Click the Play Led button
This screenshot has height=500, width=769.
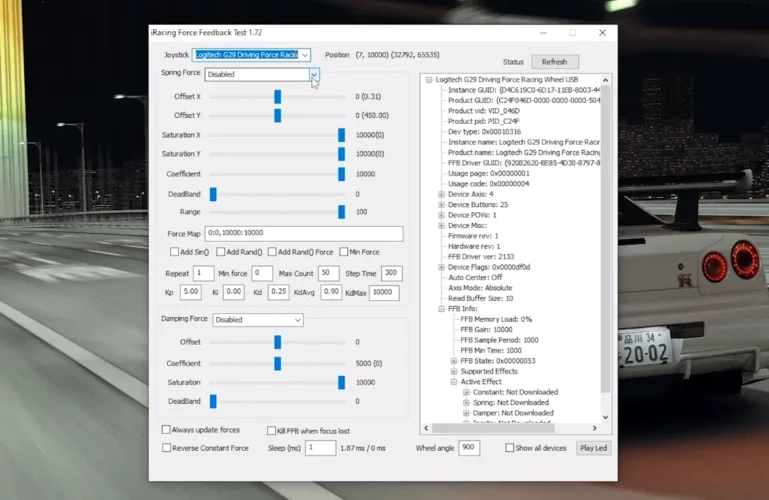coord(593,448)
